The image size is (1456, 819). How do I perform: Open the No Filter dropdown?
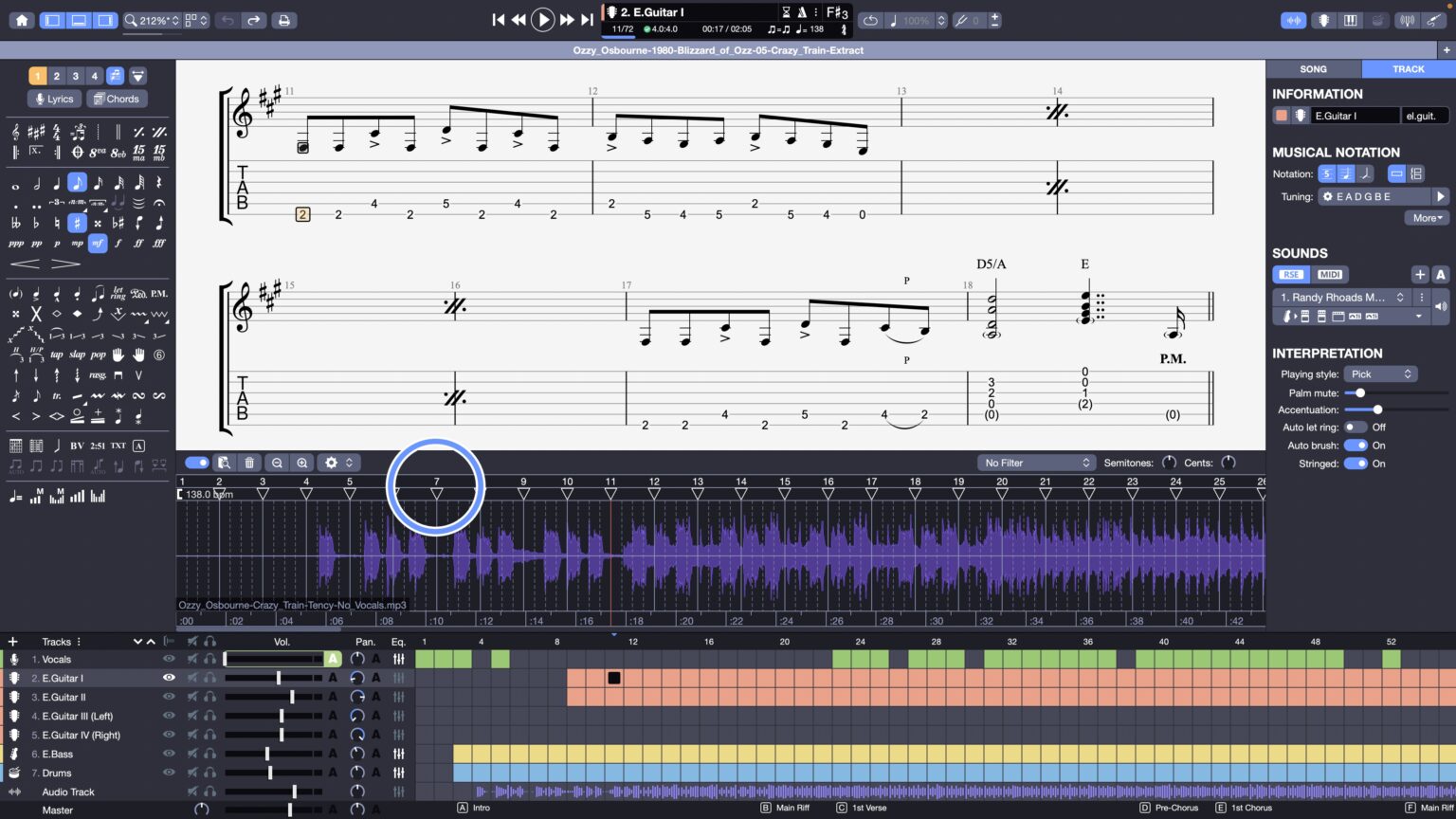(x=1034, y=463)
